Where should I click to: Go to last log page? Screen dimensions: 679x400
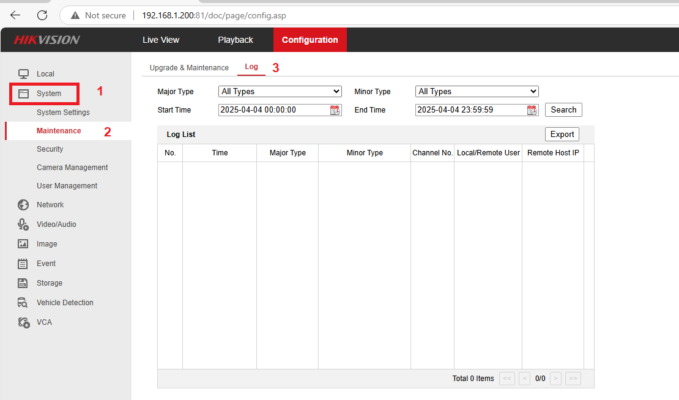tap(573, 378)
